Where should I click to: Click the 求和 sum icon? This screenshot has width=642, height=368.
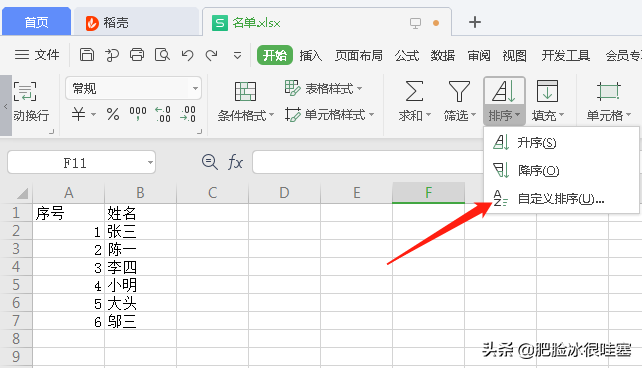(414, 91)
